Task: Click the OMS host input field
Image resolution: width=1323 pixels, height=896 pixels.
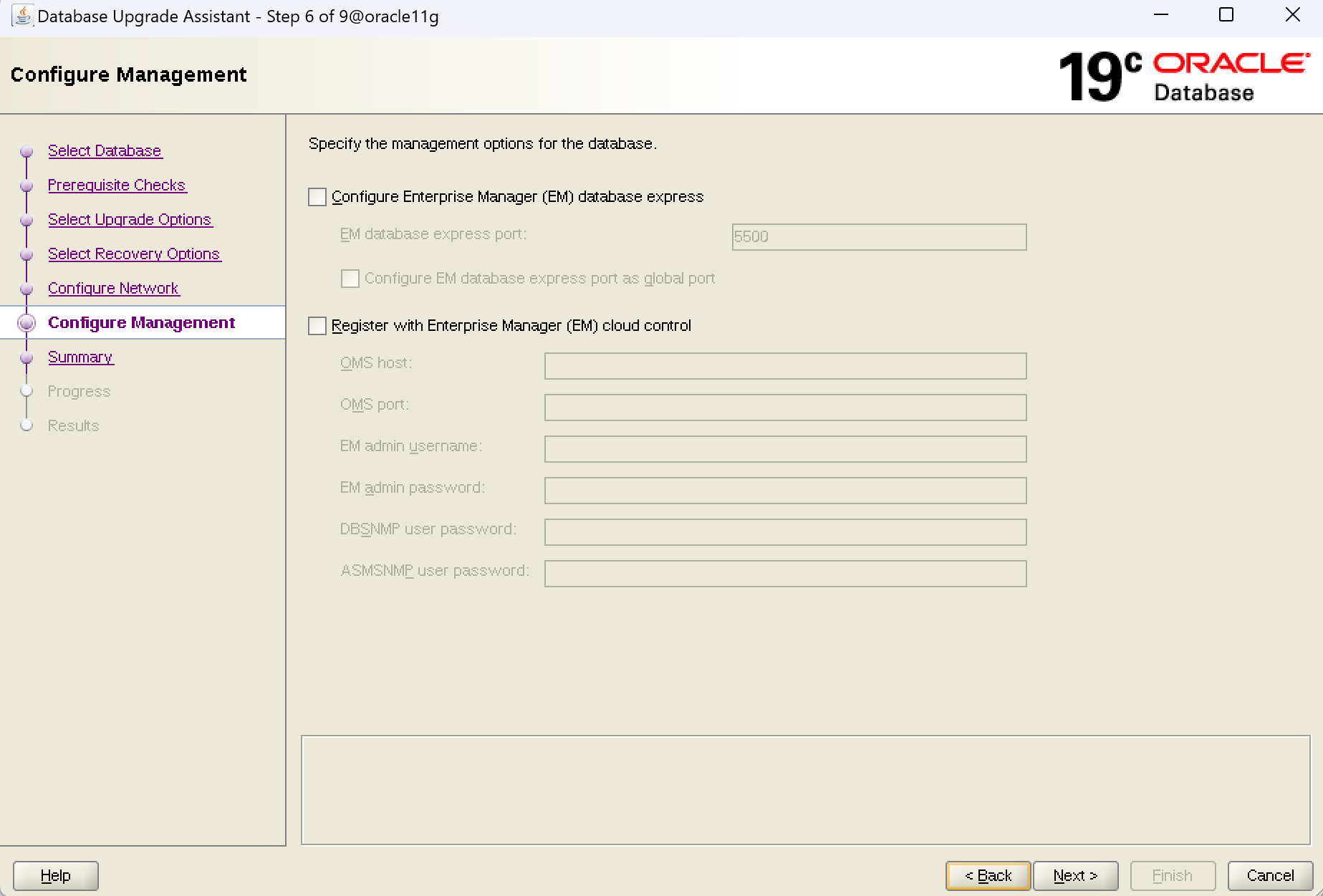Action: point(785,366)
